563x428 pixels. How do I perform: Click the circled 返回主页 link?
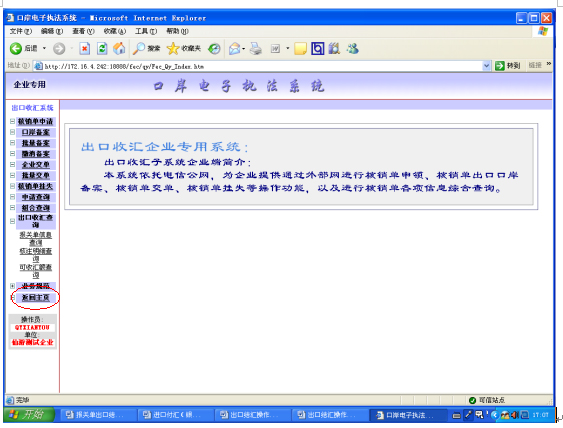click(x=36, y=297)
